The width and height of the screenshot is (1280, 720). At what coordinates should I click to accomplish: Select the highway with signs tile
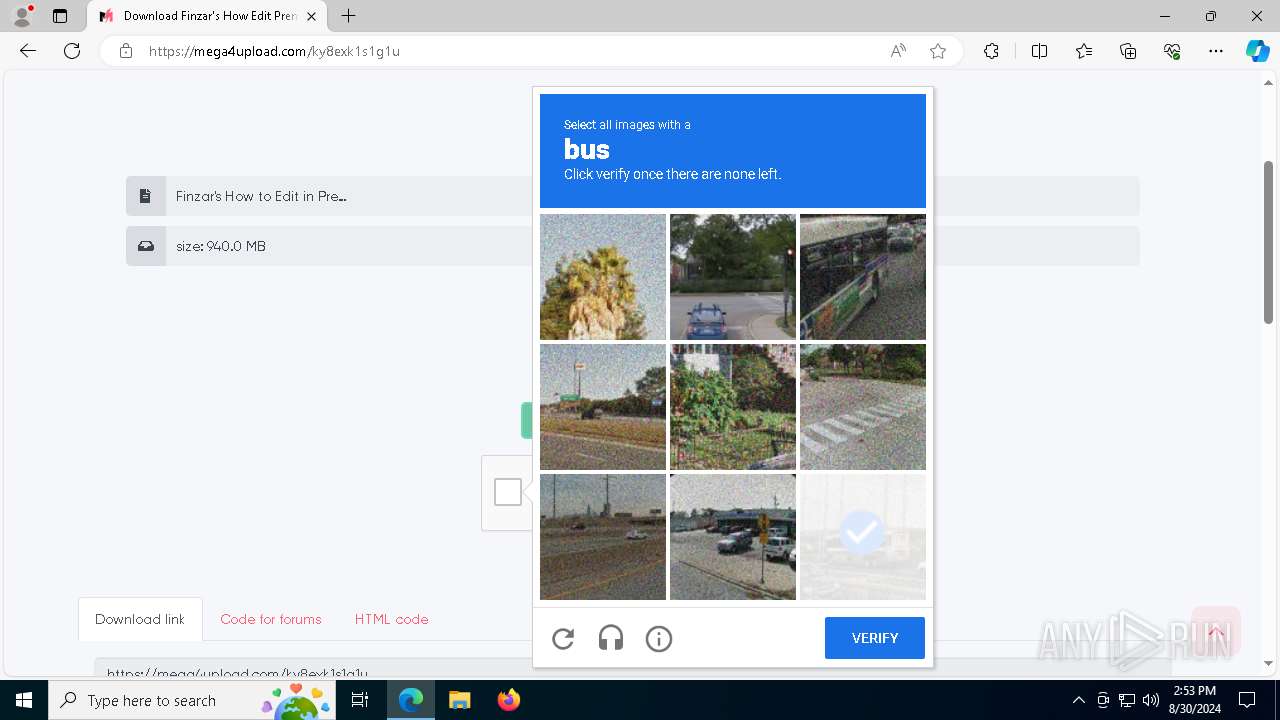coord(603,407)
